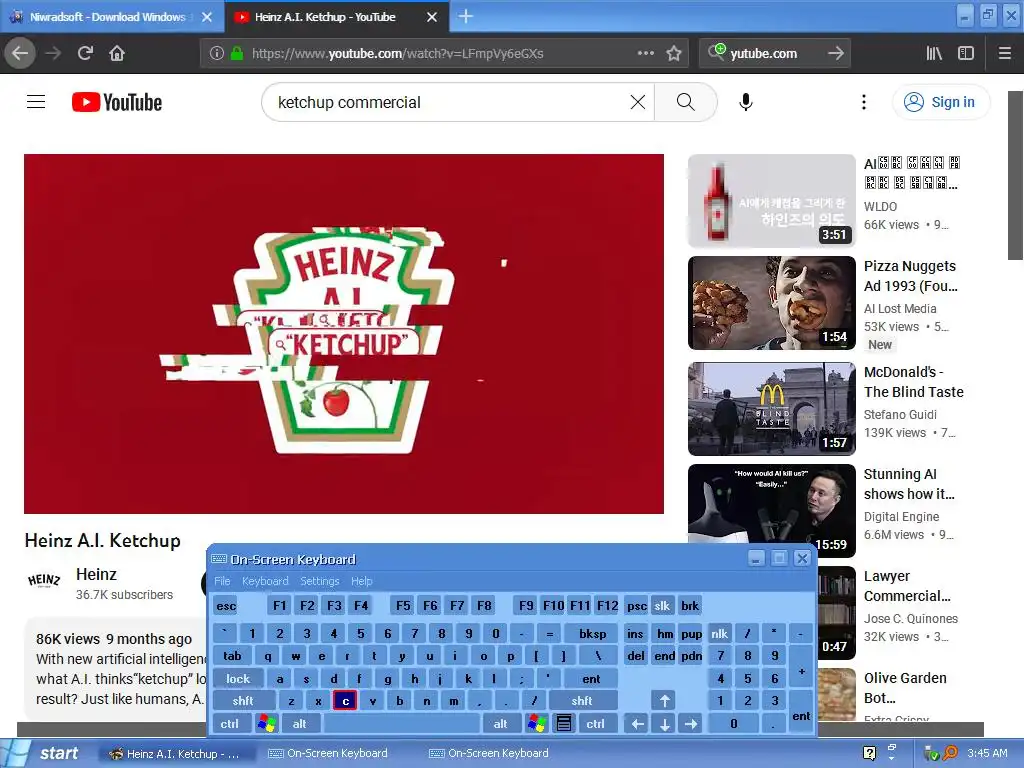This screenshot has width=1024, height=768.
Task: Run the YouTube search with magnifier button
Action: pyautogui.click(x=685, y=102)
